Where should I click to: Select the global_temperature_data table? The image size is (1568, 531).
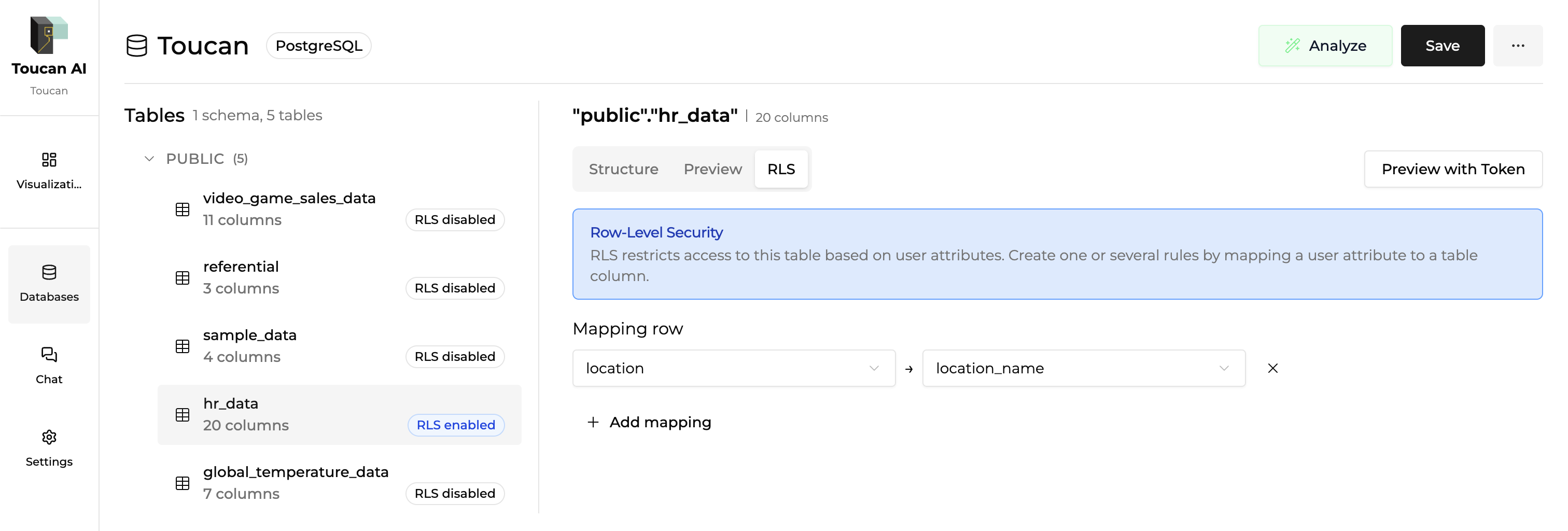[x=295, y=472]
